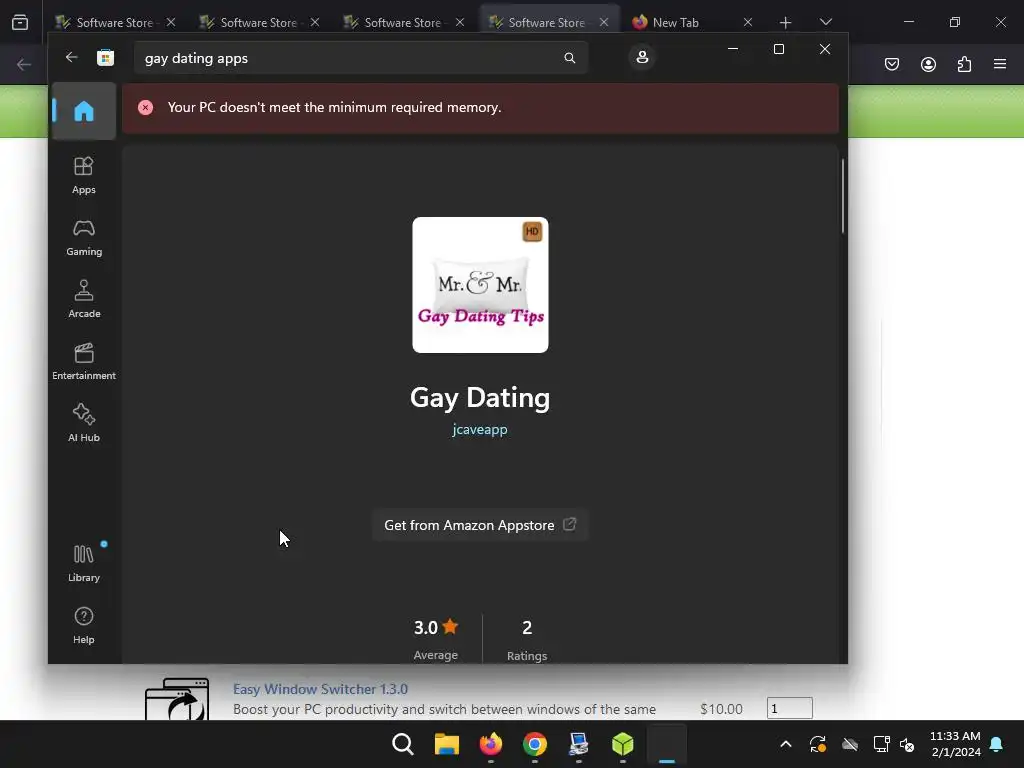The height and width of the screenshot is (768, 1024).
Task: Open Google Chrome from the taskbar
Action: pyautogui.click(x=534, y=744)
